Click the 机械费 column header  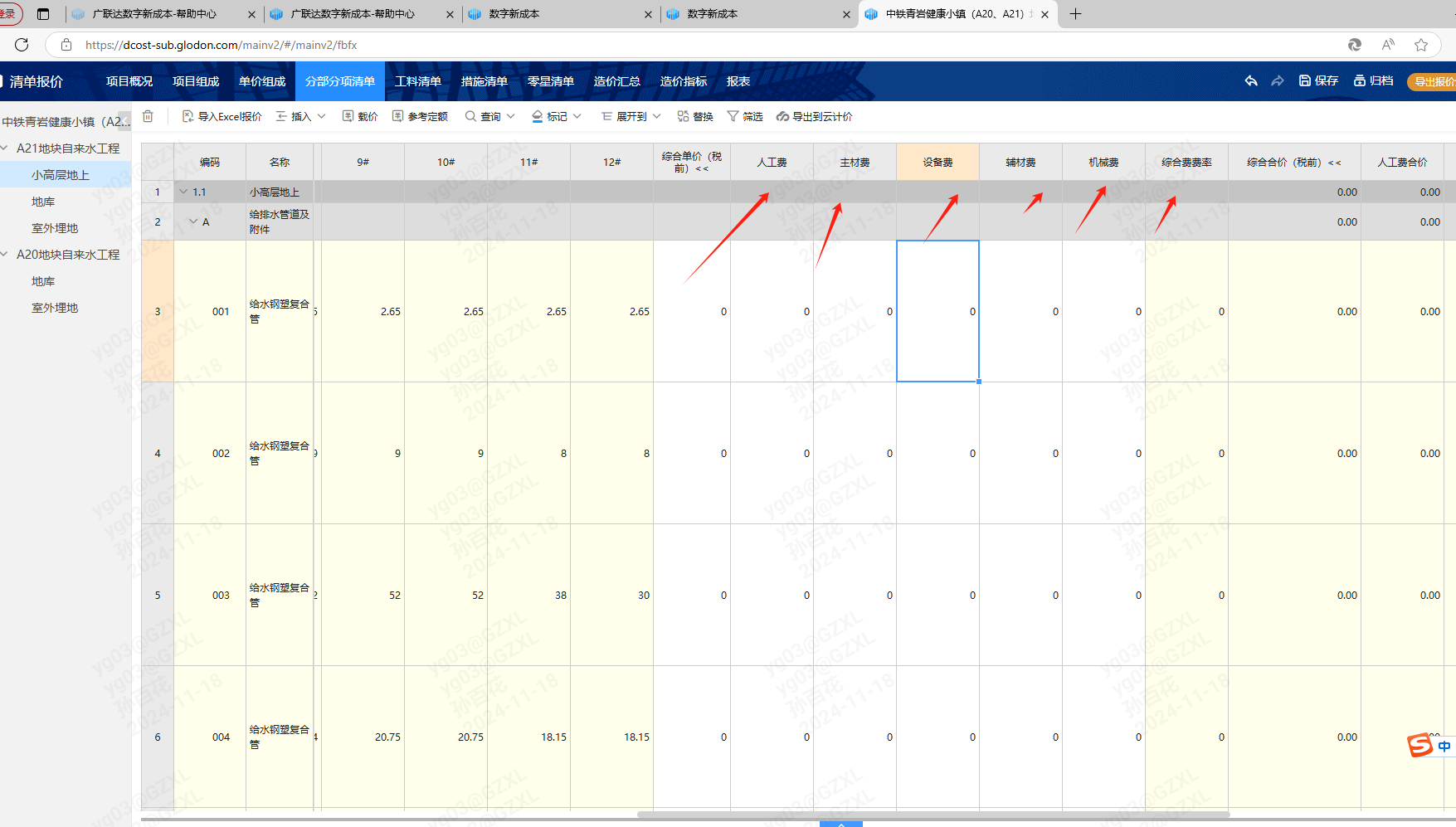(x=1103, y=162)
